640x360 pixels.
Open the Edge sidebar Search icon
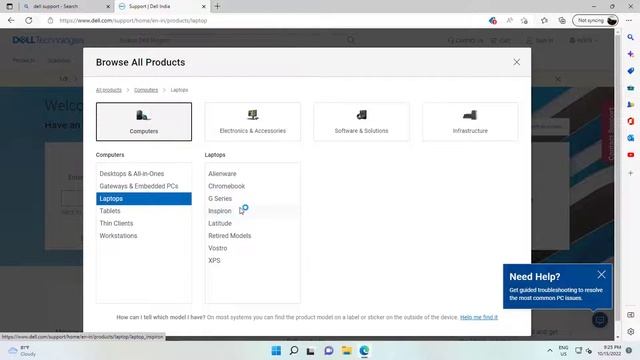[x=631, y=37]
